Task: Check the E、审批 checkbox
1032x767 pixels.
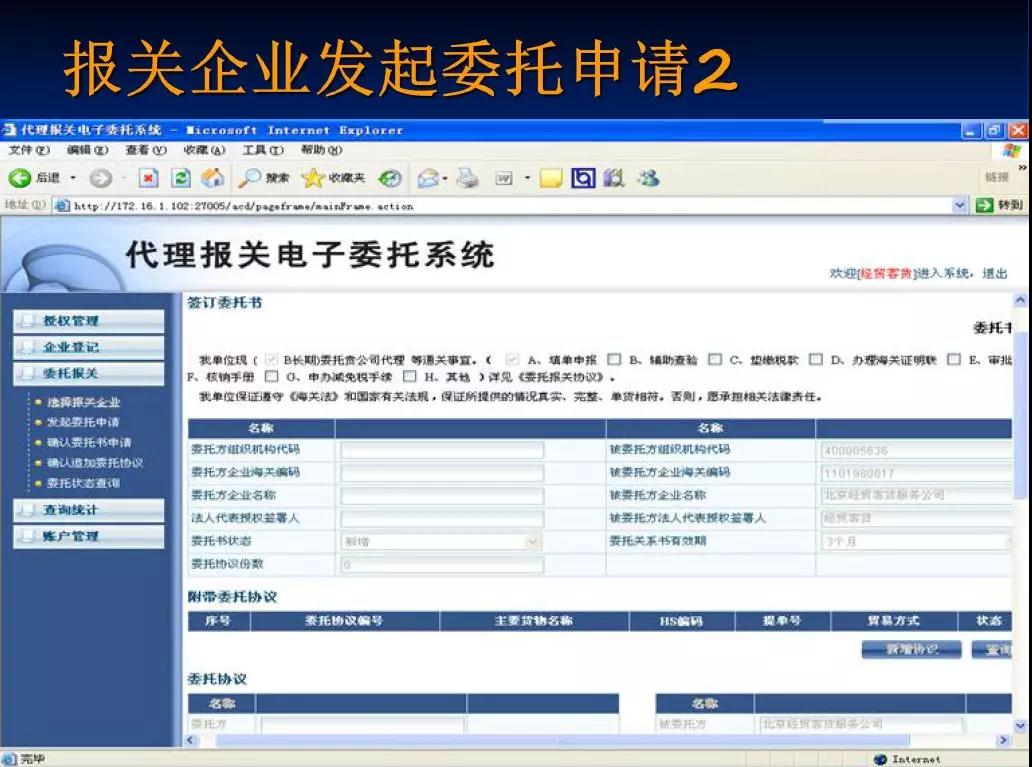Action: pos(954,359)
